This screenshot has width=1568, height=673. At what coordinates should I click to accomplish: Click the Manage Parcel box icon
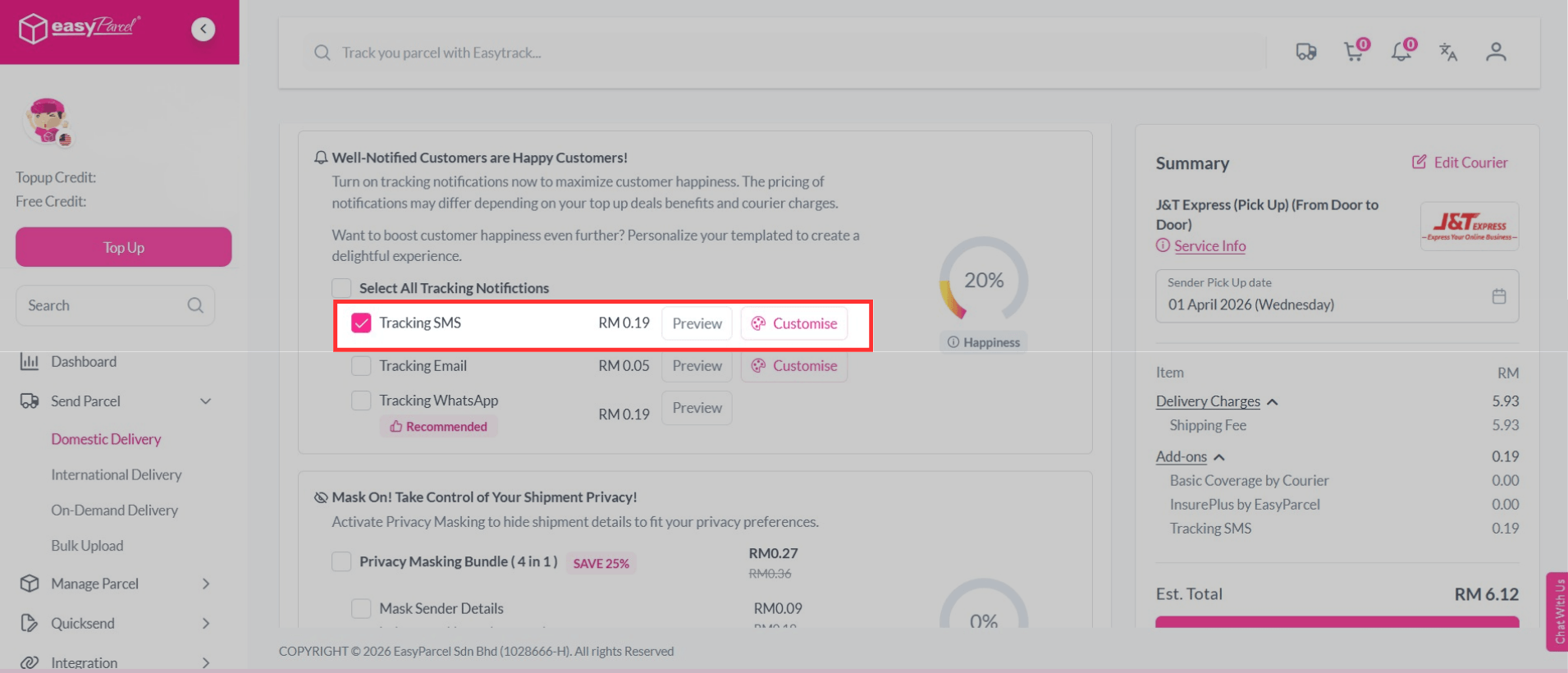coord(30,584)
